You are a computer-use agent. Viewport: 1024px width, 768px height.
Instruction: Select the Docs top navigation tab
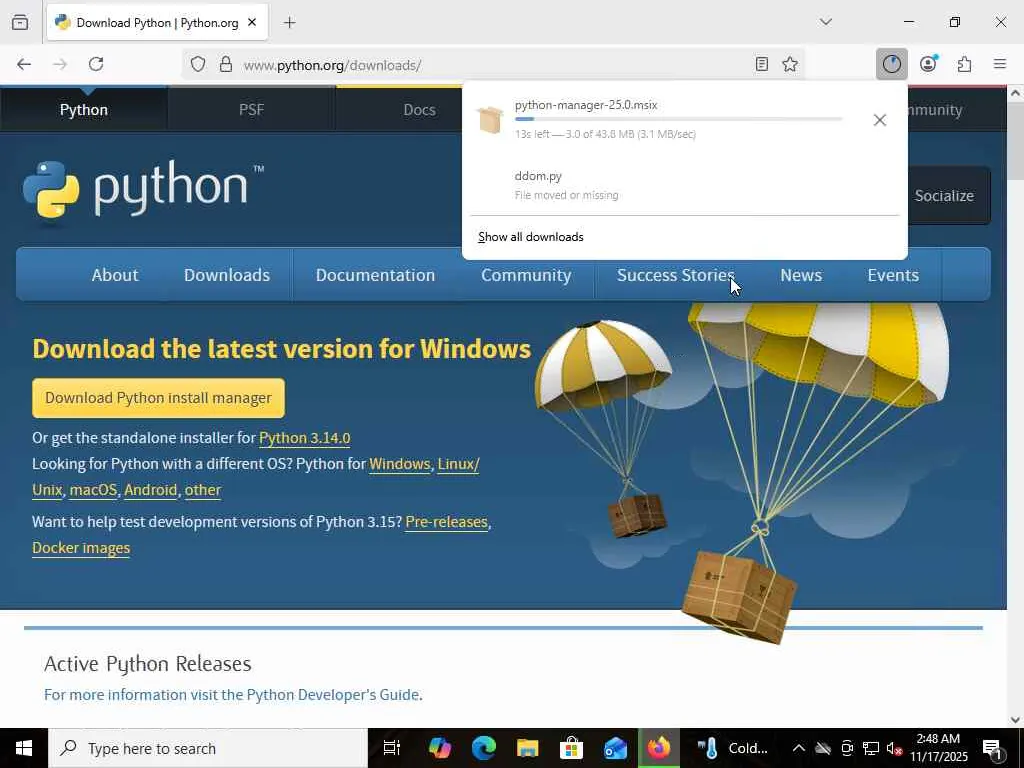[419, 110]
